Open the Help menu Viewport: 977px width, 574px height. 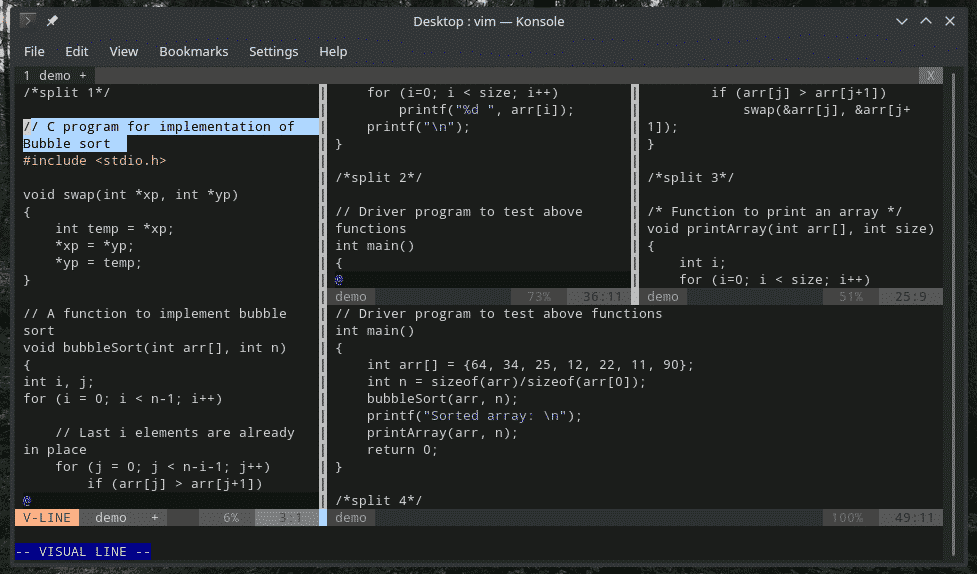click(x=333, y=52)
